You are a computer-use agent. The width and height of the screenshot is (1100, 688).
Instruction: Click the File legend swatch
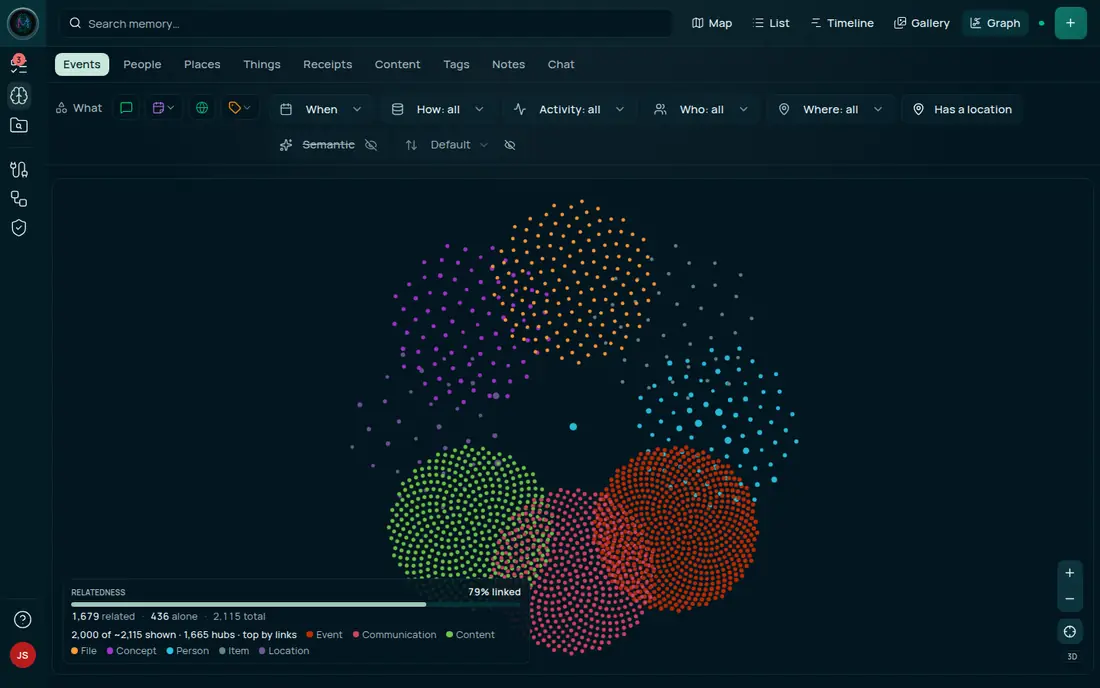[74, 651]
